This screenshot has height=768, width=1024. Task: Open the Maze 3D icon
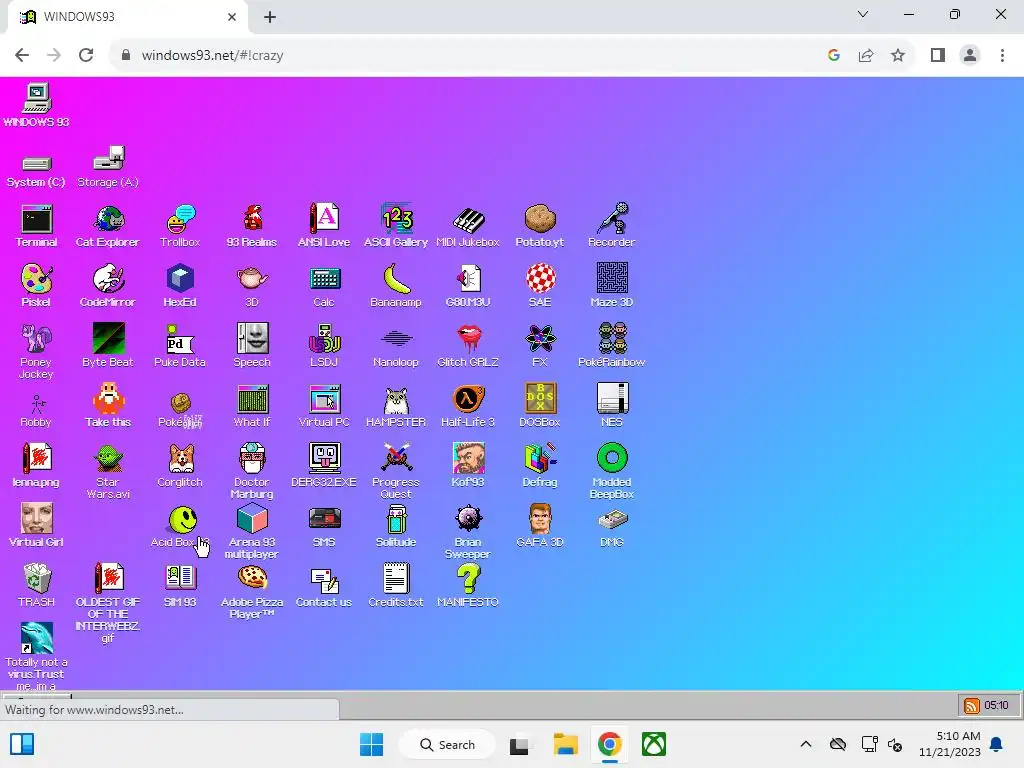[x=611, y=286]
